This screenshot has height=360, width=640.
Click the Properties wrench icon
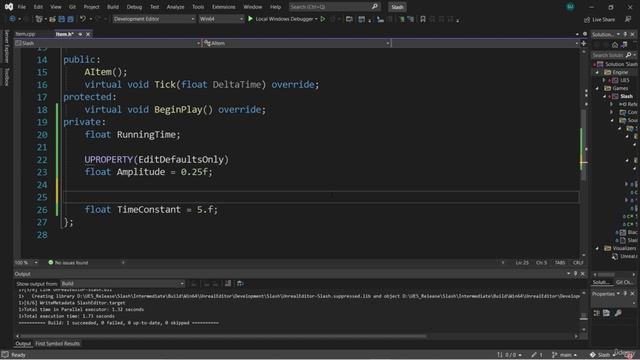618,313
